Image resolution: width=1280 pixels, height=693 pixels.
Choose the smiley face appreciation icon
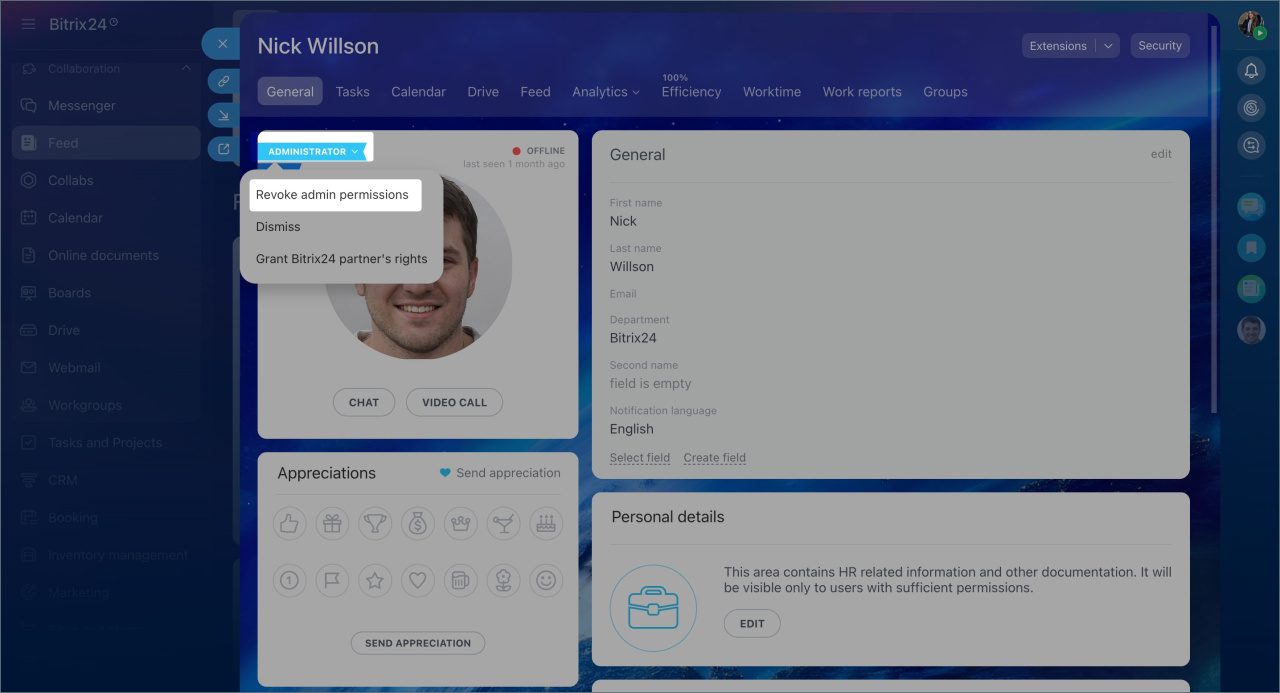pyautogui.click(x=546, y=580)
